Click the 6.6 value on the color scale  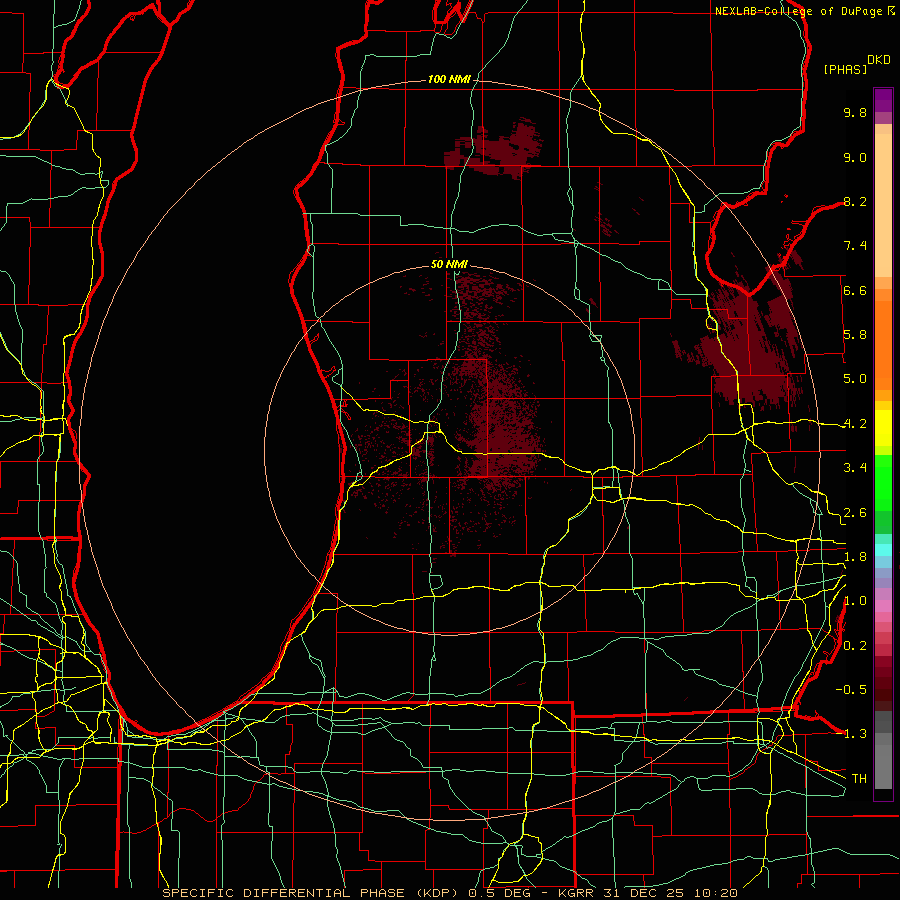(855, 290)
